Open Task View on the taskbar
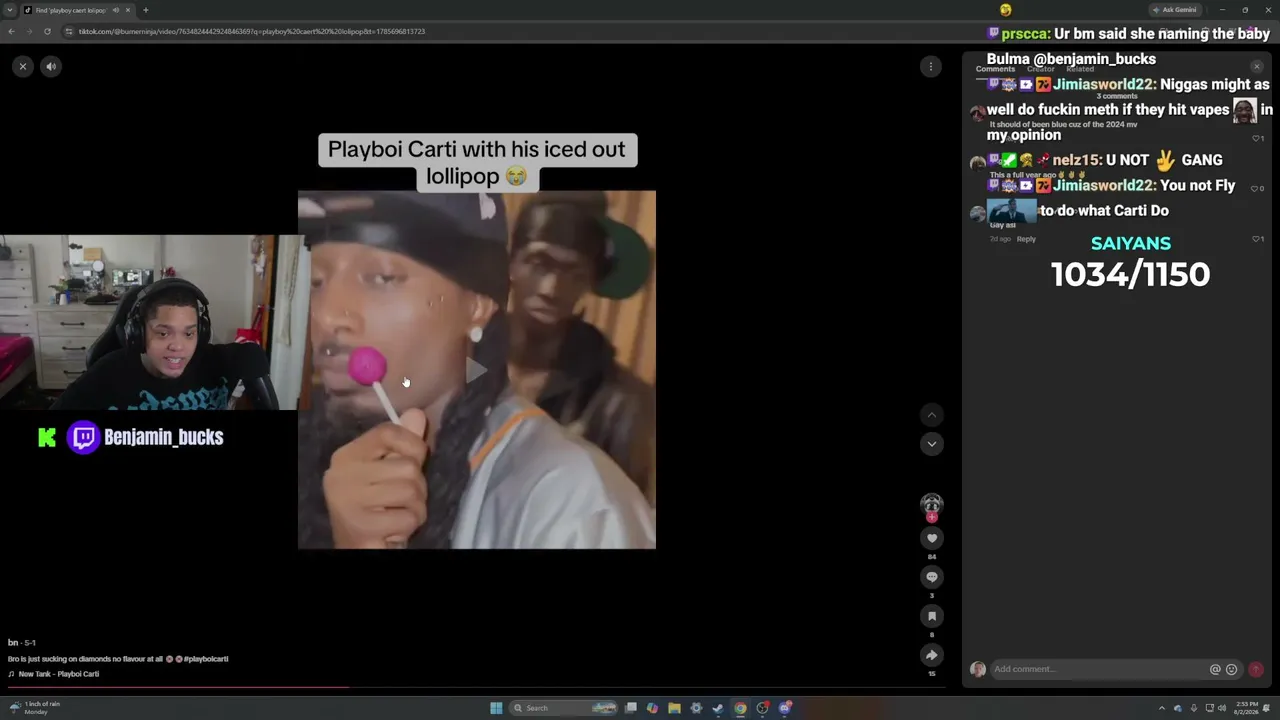1280x720 pixels. pos(631,708)
